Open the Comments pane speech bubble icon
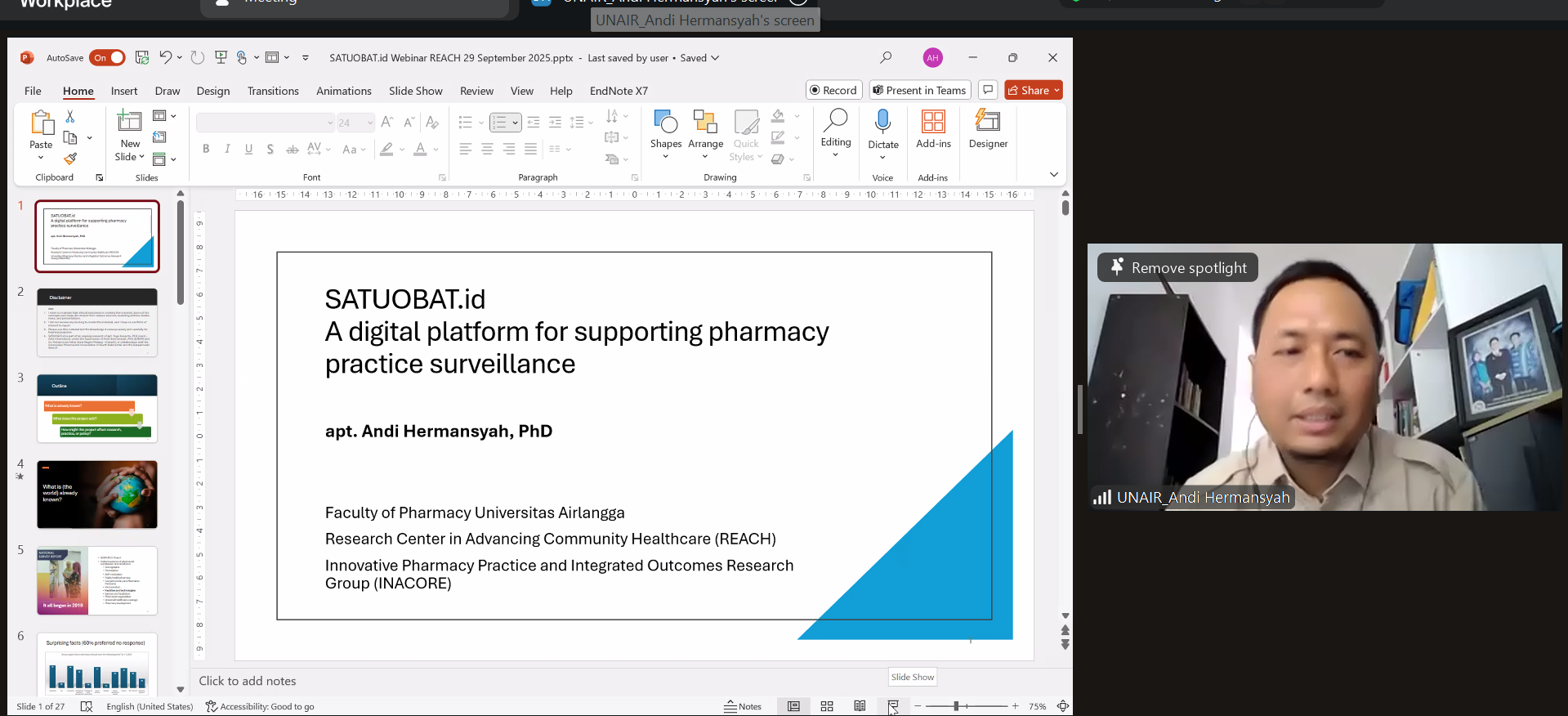1568x716 pixels. point(988,90)
